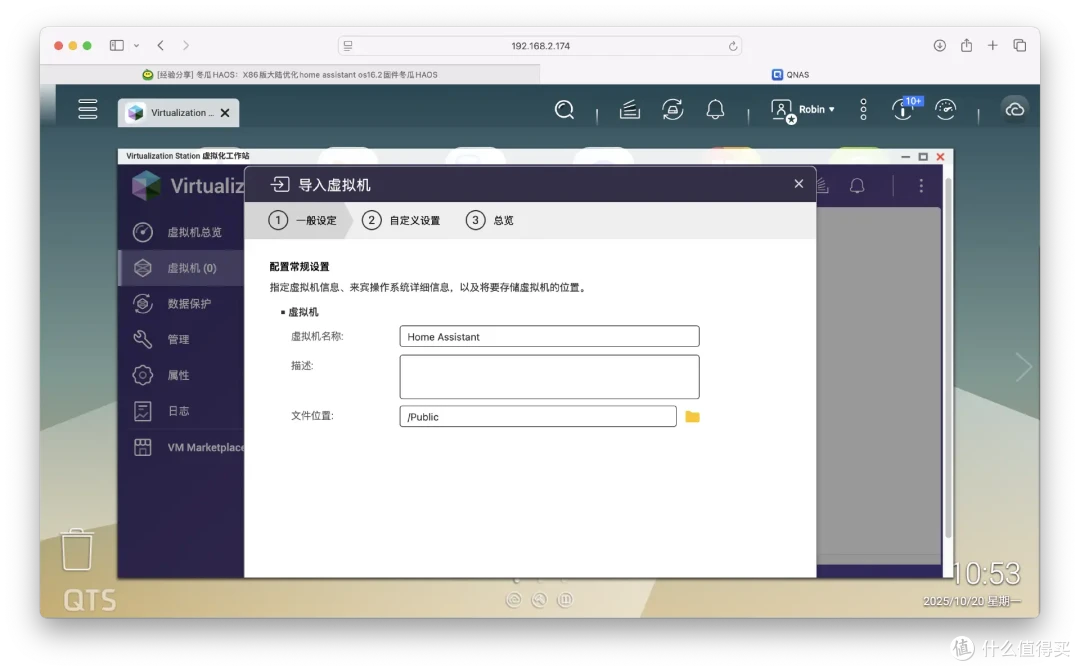
Task: Expand the Safari sidebar dropdown chevron
Action: click(x=136, y=45)
